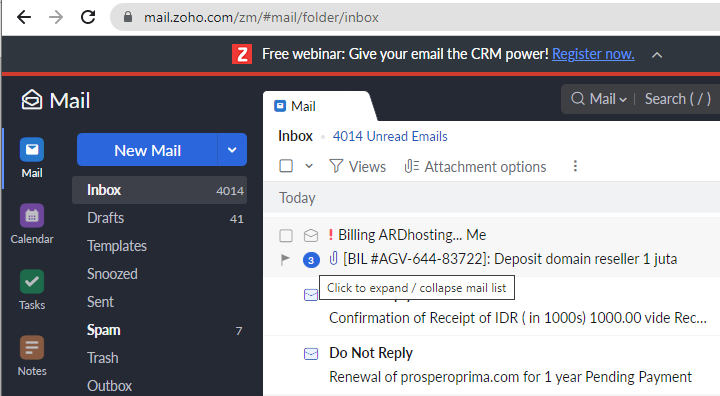Toggle the flag on the BIL #AGV-644-83722 email

(x=285, y=260)
